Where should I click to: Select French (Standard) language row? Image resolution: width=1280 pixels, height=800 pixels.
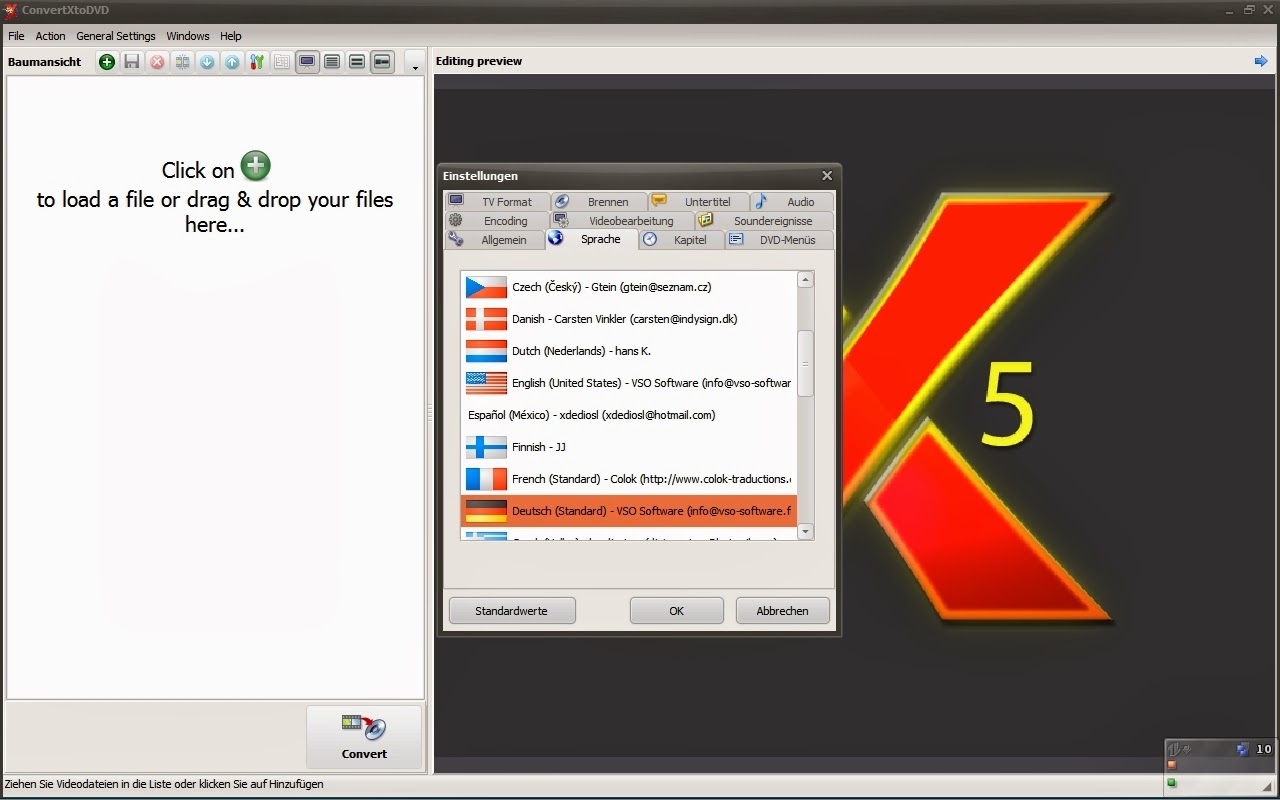(628, 479)
